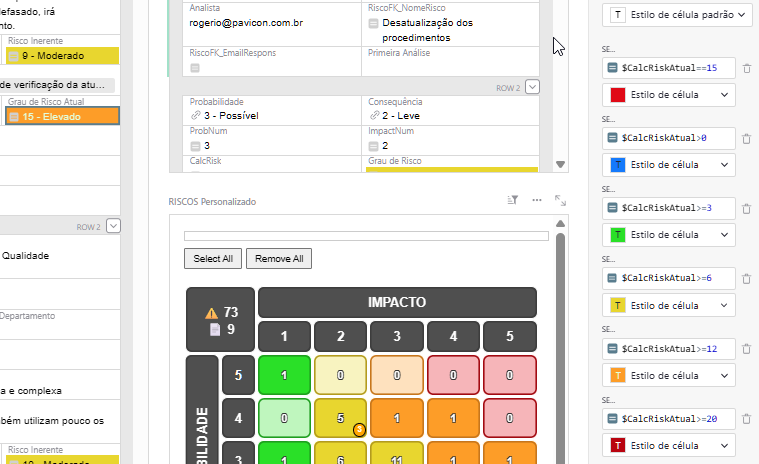Screen dimensions: 759x464
Task: Click the Remove All button
Action: 279,259
